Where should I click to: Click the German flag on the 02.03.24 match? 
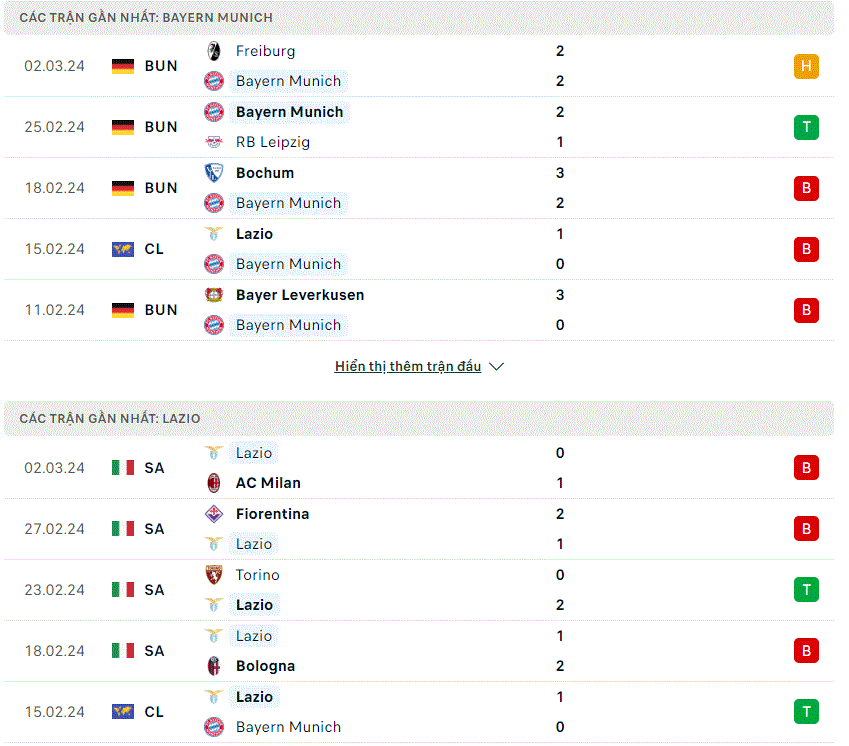123,66
